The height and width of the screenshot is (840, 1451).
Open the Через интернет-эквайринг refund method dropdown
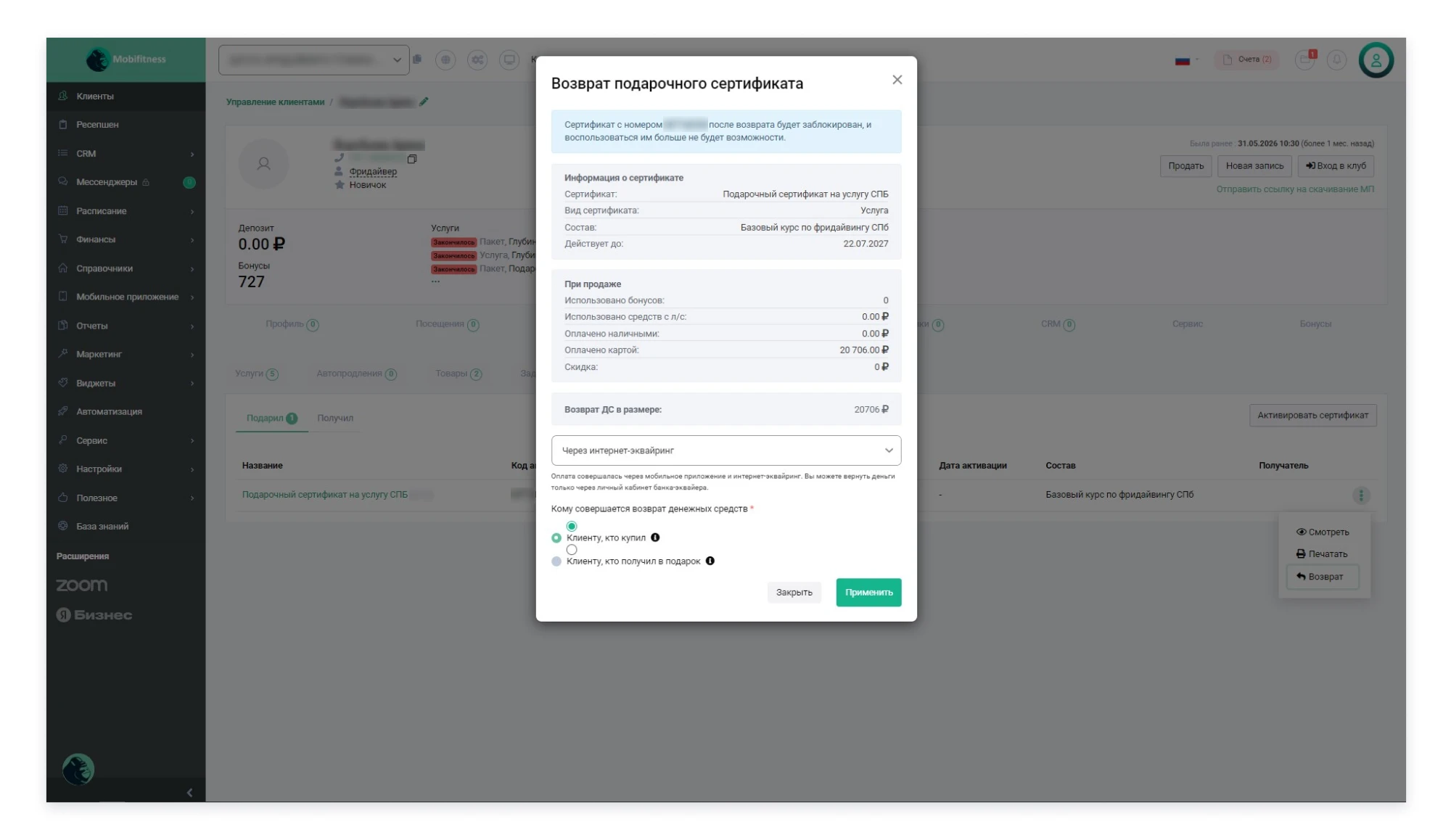pos(725,450)
